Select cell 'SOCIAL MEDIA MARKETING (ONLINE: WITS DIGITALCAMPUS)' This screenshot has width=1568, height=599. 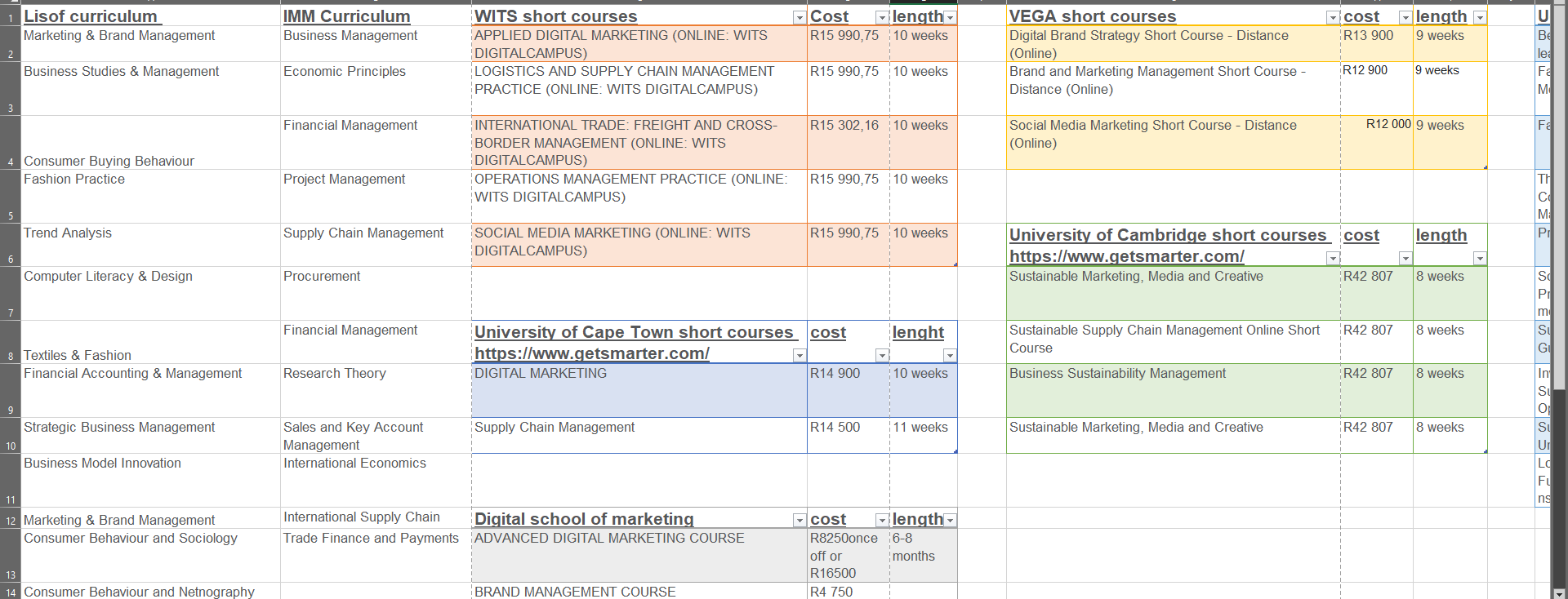coord(639,245)
